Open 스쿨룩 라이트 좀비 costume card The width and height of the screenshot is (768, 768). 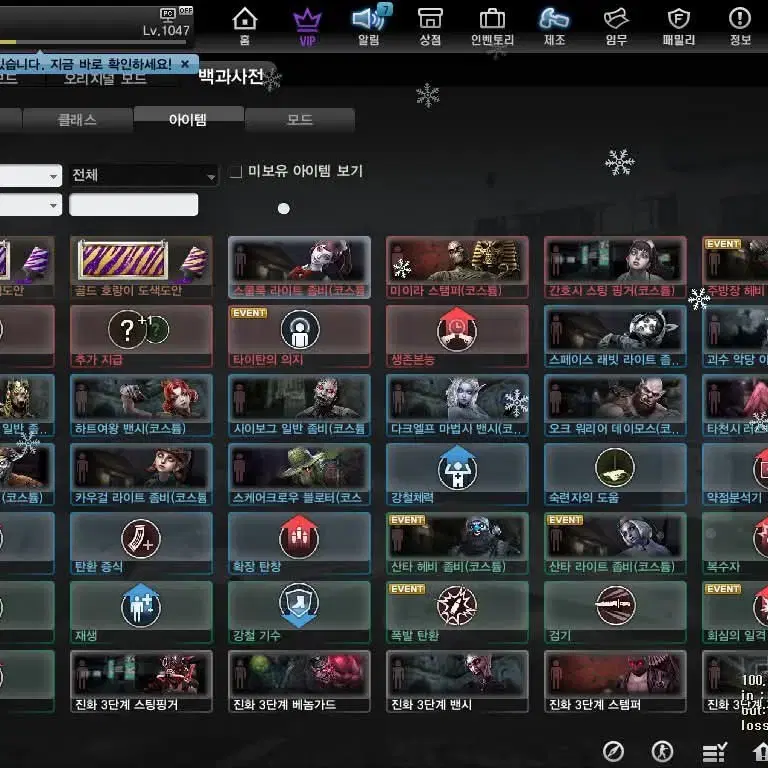click(x=299, y=267)
